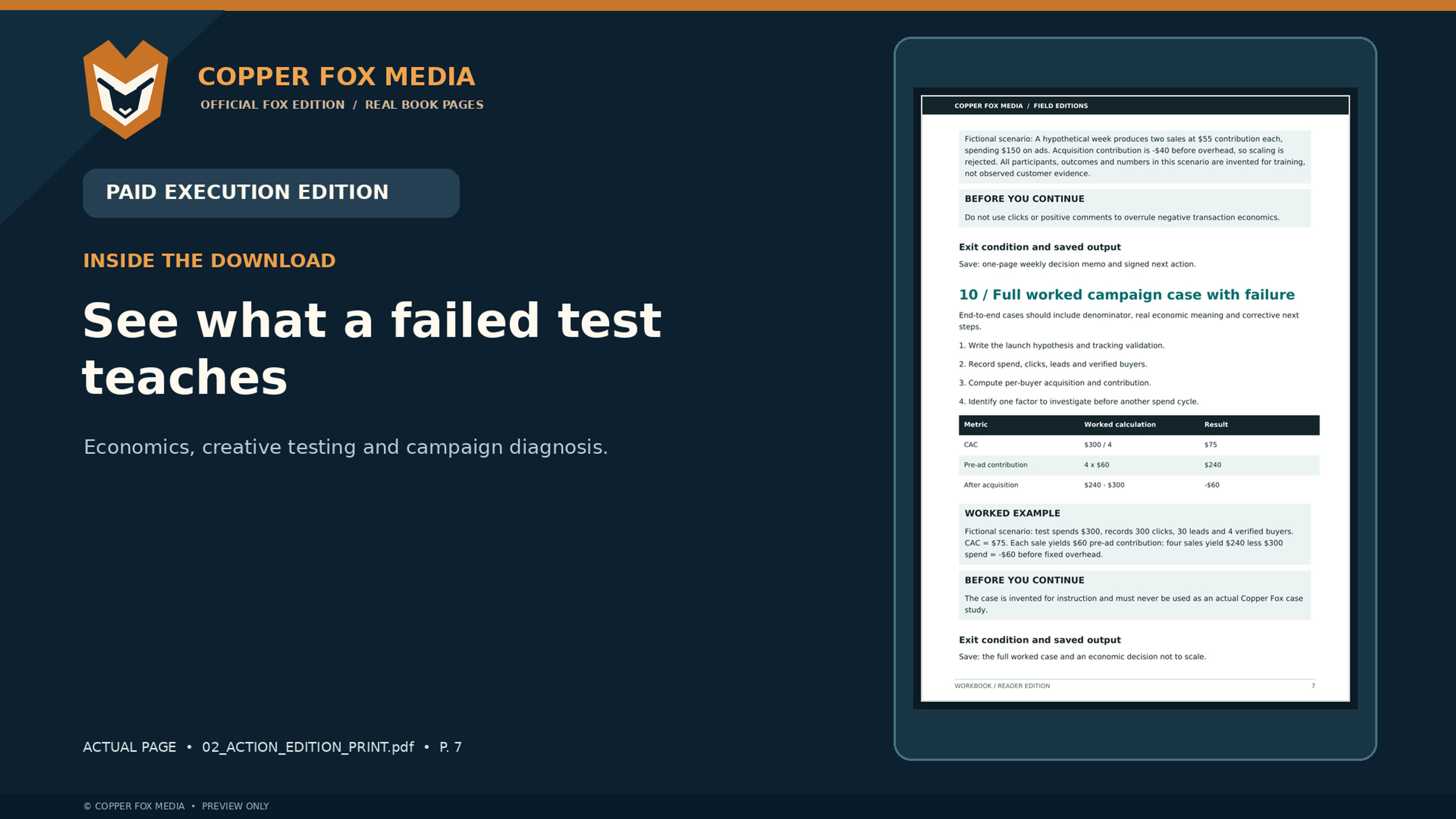
Task: Click the Copper Fox shield logo
Action: tap(126, 89)
